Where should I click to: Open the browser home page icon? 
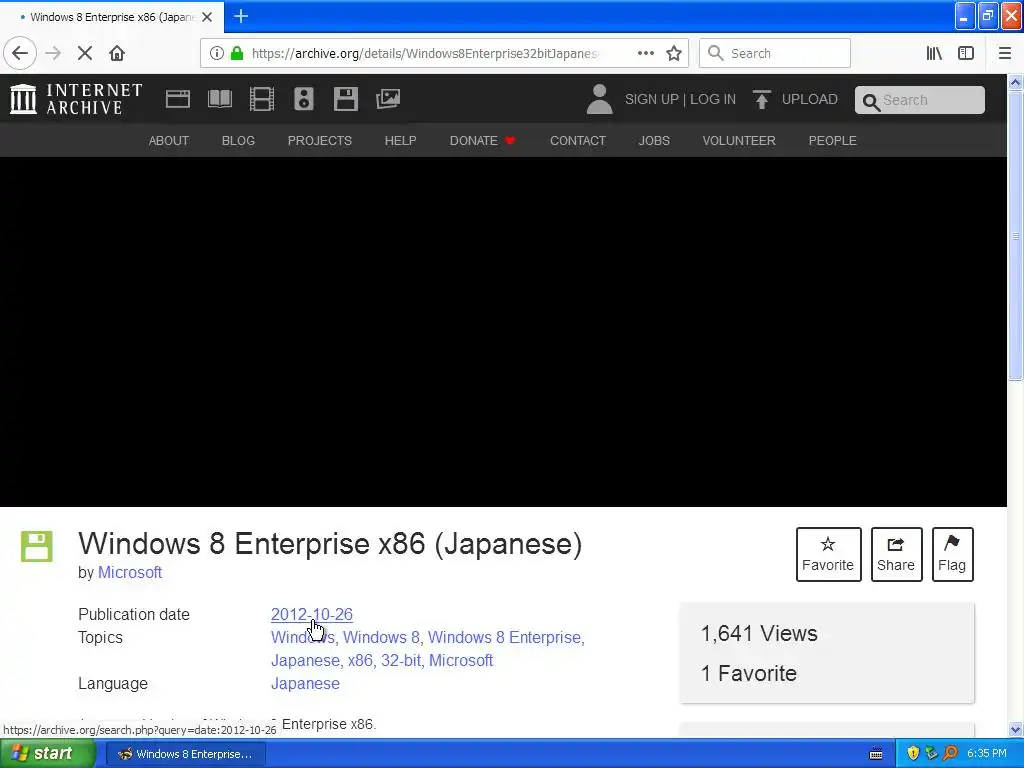point(117,53)
